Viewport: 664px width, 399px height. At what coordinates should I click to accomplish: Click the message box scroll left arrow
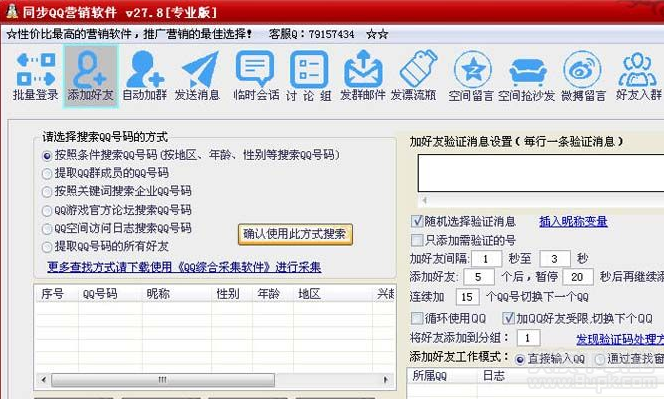click(424, 200)
